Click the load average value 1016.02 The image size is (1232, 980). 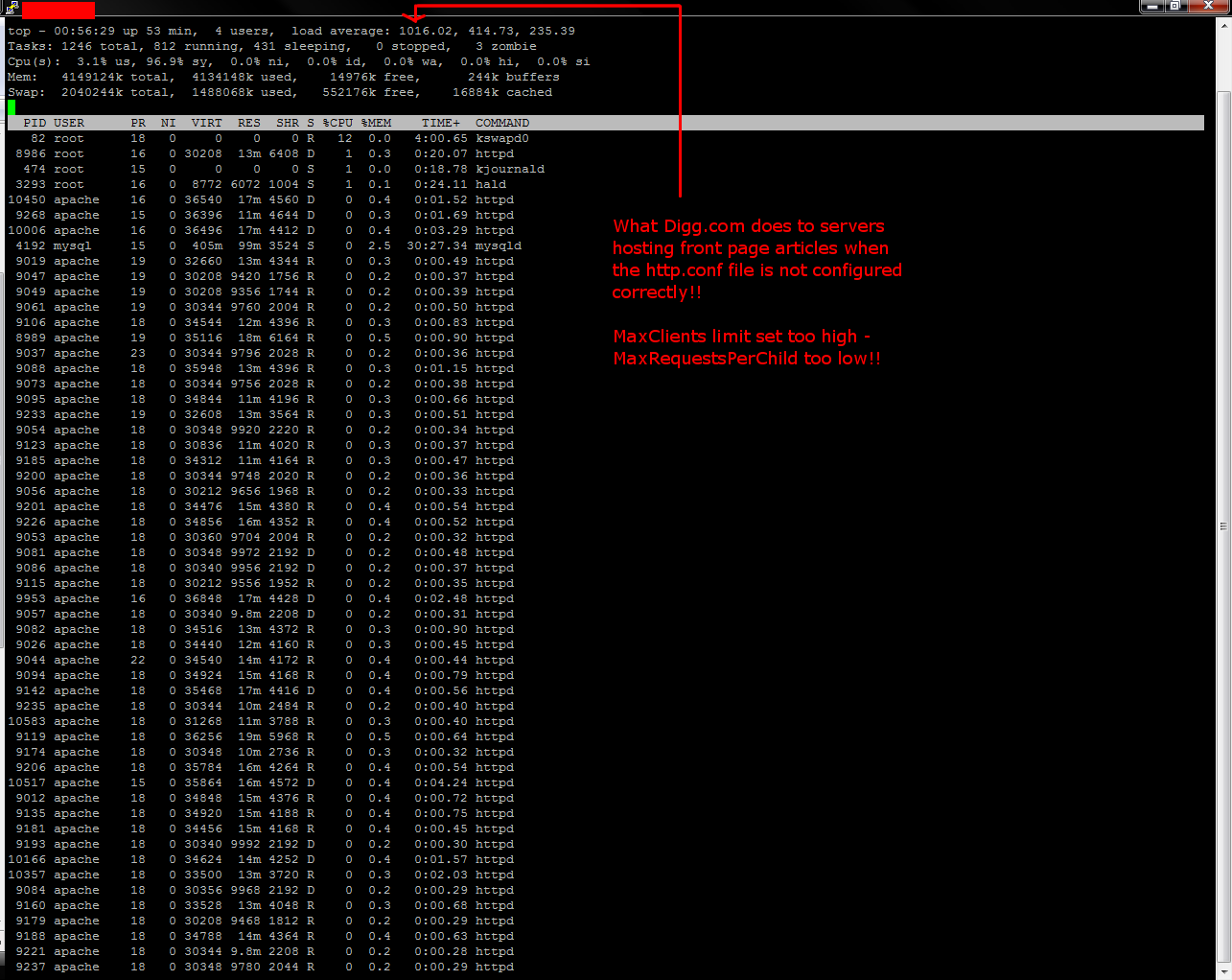(x=426, y=31)
